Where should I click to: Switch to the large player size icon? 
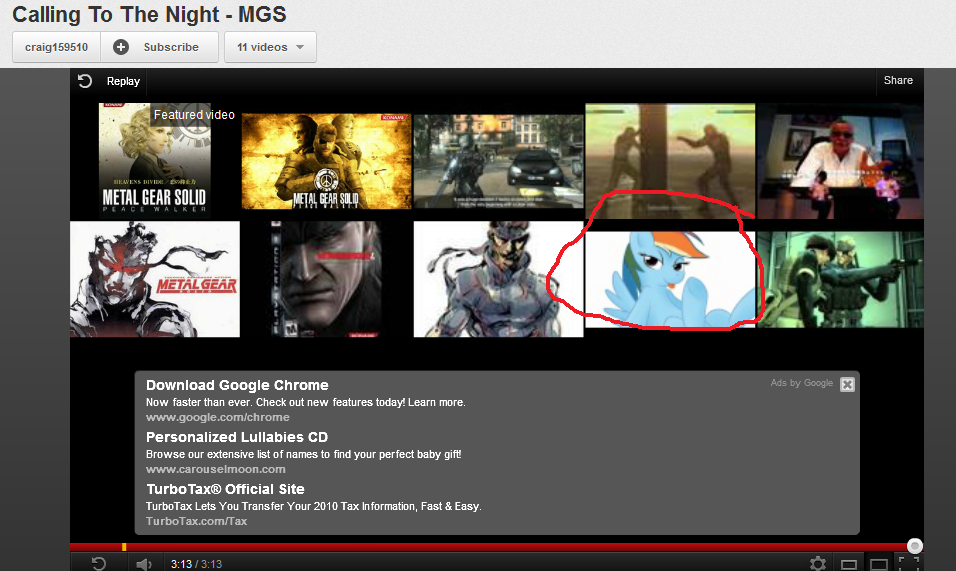click(879, 564)
